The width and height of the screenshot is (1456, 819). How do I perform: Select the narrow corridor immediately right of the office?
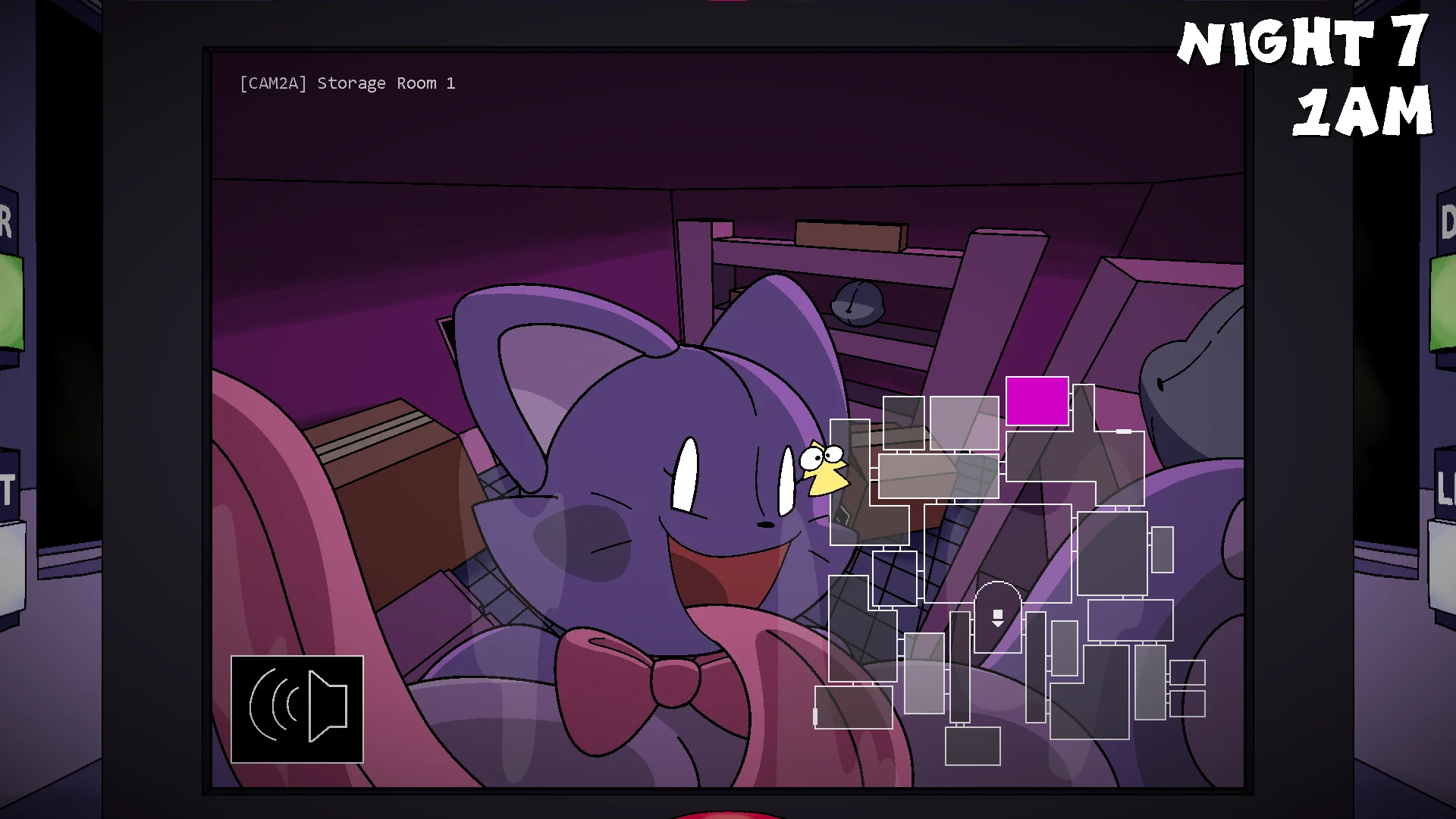coord(1035,667)
